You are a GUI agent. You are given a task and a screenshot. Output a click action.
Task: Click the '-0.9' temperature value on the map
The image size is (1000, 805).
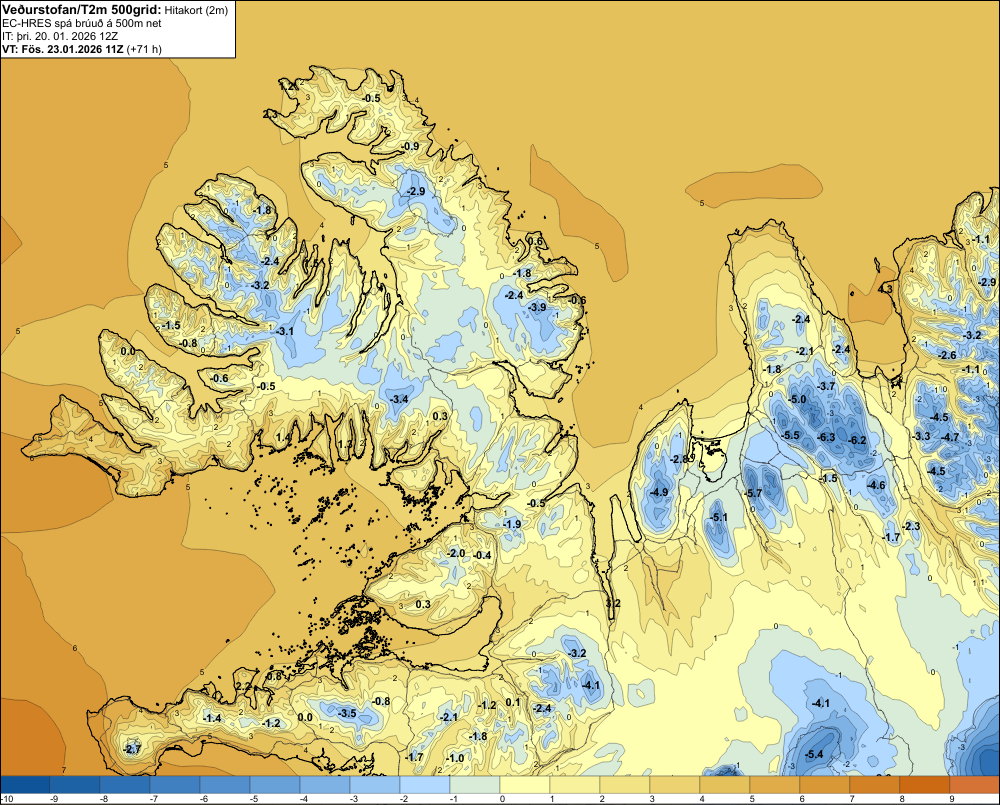tap(410, 146)
